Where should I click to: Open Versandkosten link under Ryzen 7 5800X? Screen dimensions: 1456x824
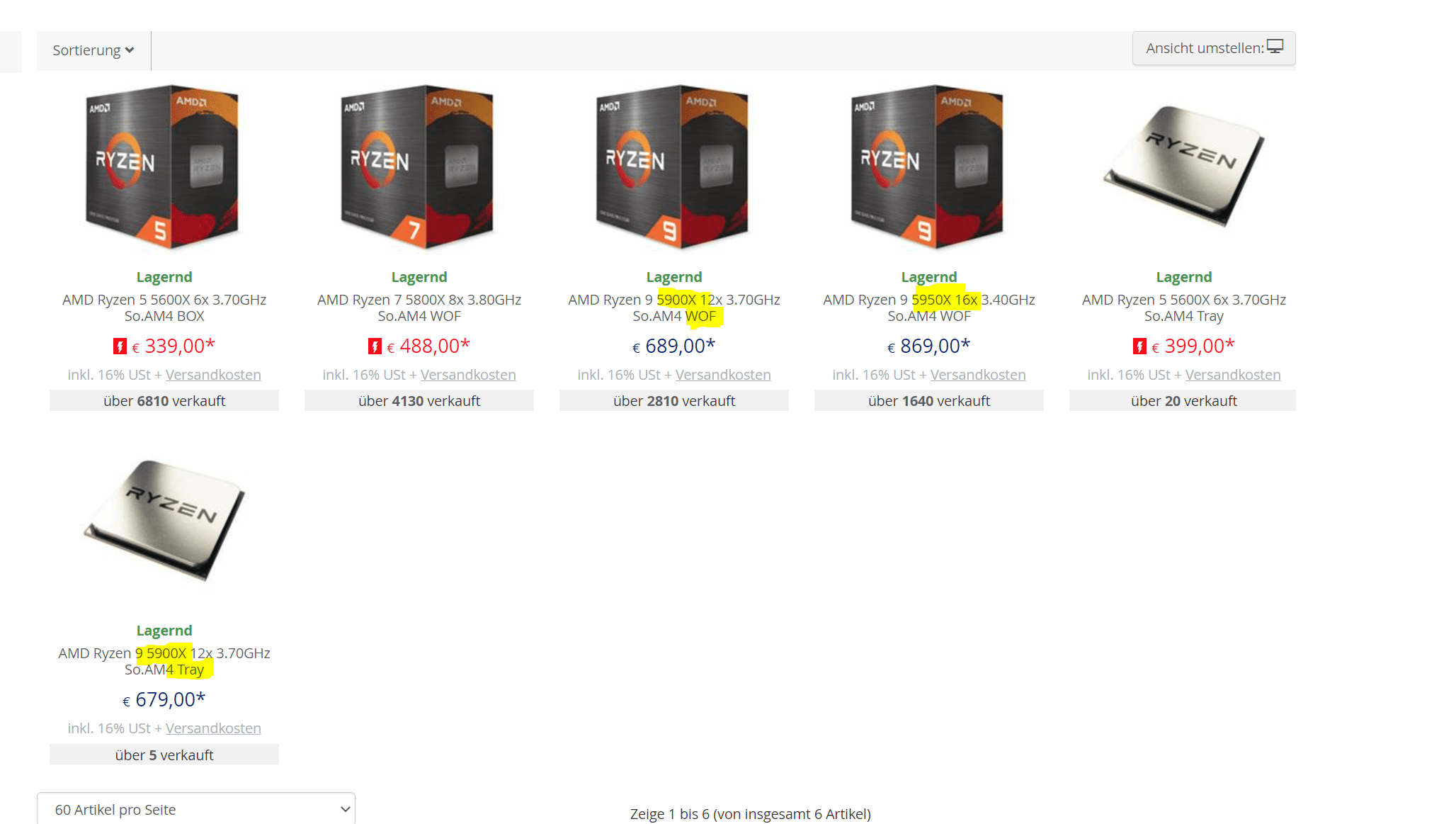tap(468, 375)
